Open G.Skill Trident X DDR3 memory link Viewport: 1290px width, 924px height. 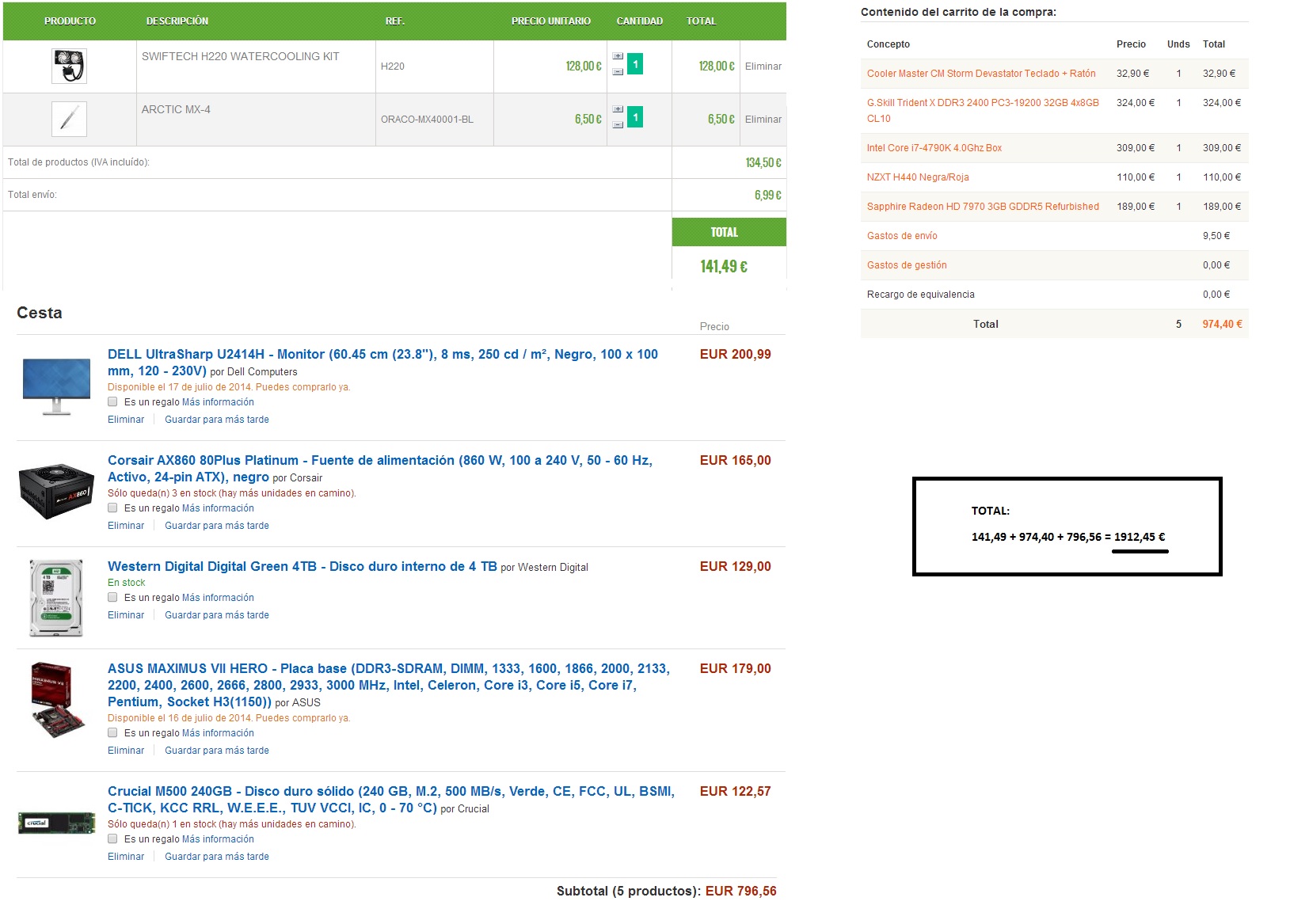(983, 111)
